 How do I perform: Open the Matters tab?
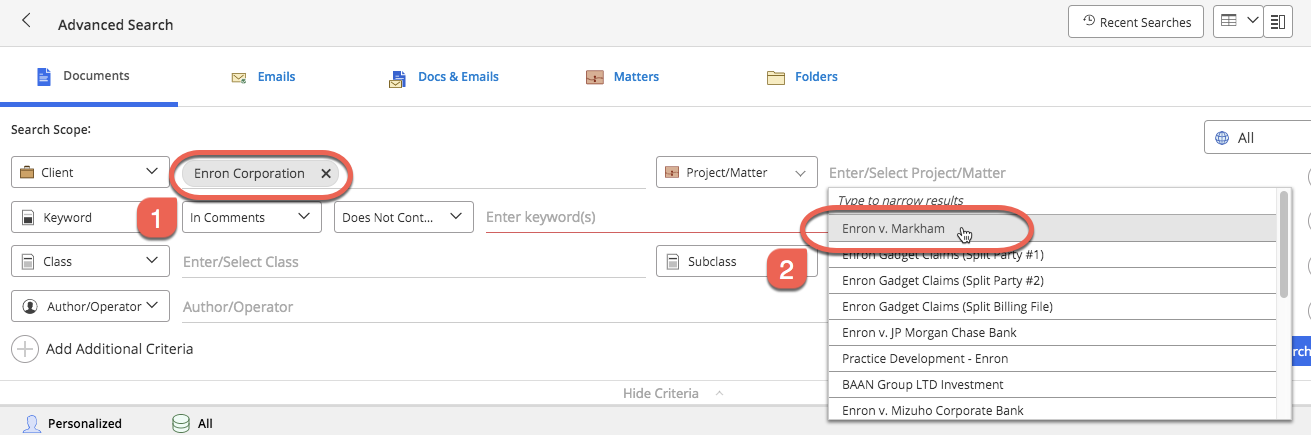click(x=623, y=77)
